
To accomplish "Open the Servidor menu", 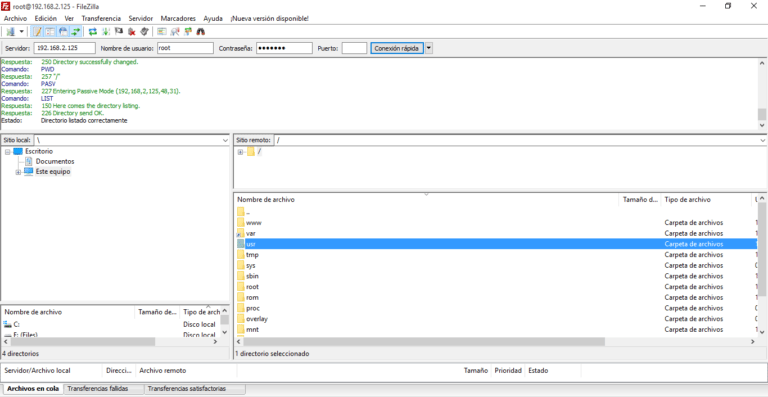I will click(x=141, y=18).
